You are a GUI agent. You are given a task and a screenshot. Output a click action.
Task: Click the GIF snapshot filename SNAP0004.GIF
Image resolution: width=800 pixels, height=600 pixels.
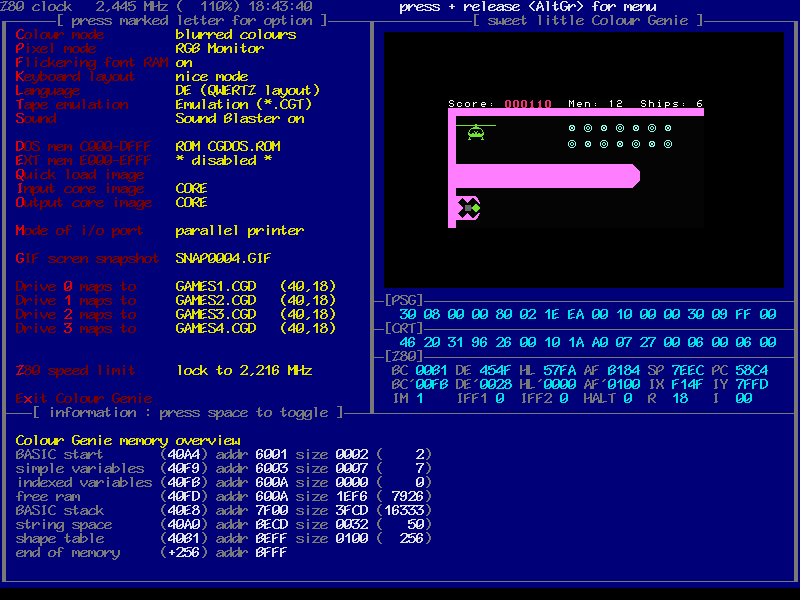(223, 259)
